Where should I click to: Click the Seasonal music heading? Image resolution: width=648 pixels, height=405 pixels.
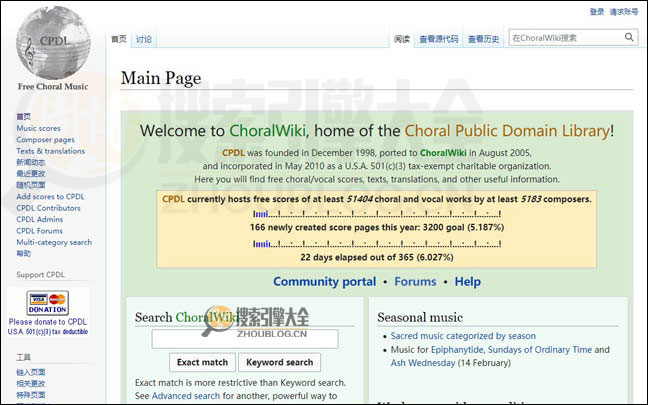click(x=420, y=317)
